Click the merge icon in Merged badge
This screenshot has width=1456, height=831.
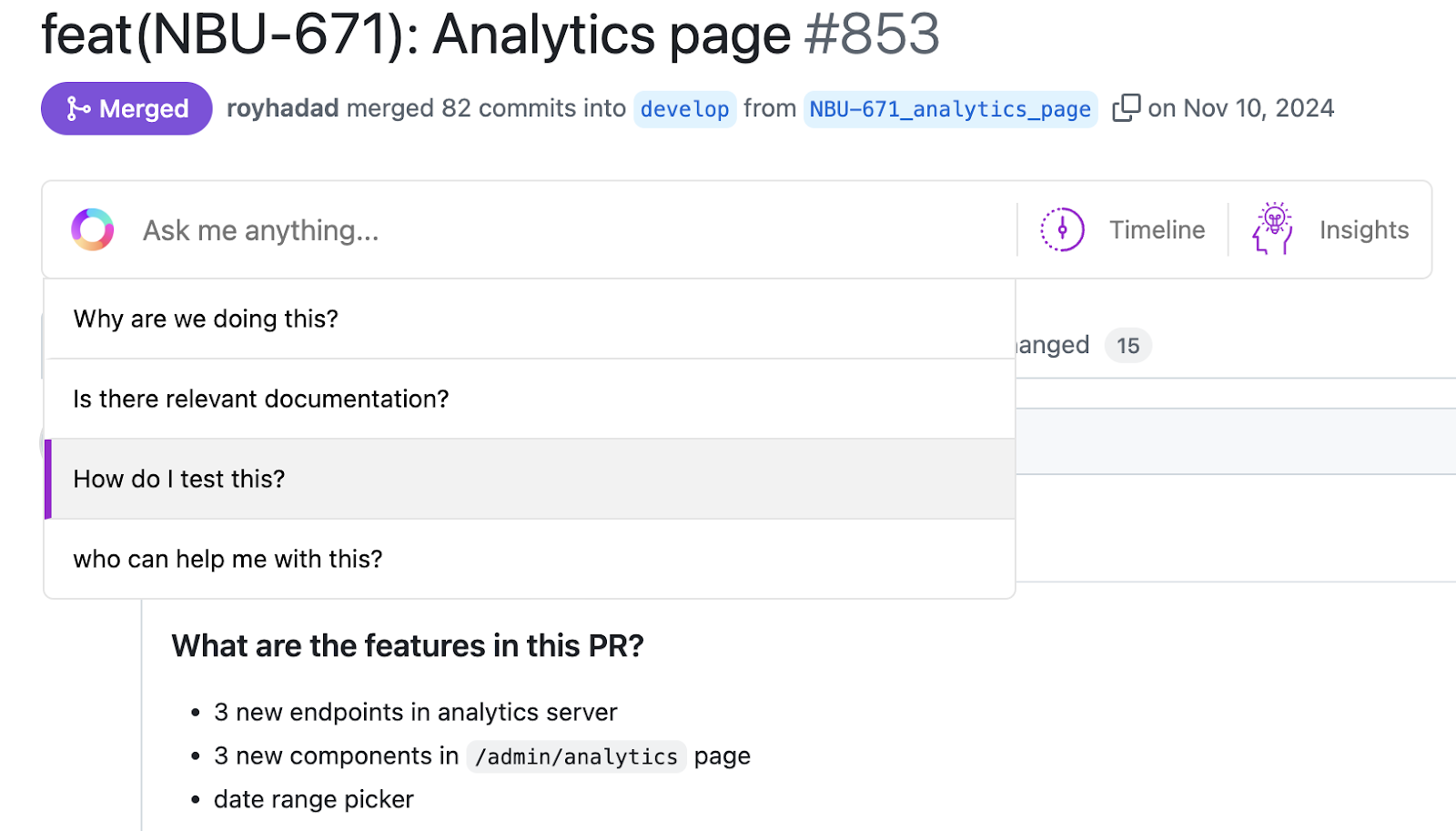[x=78, y=109]
